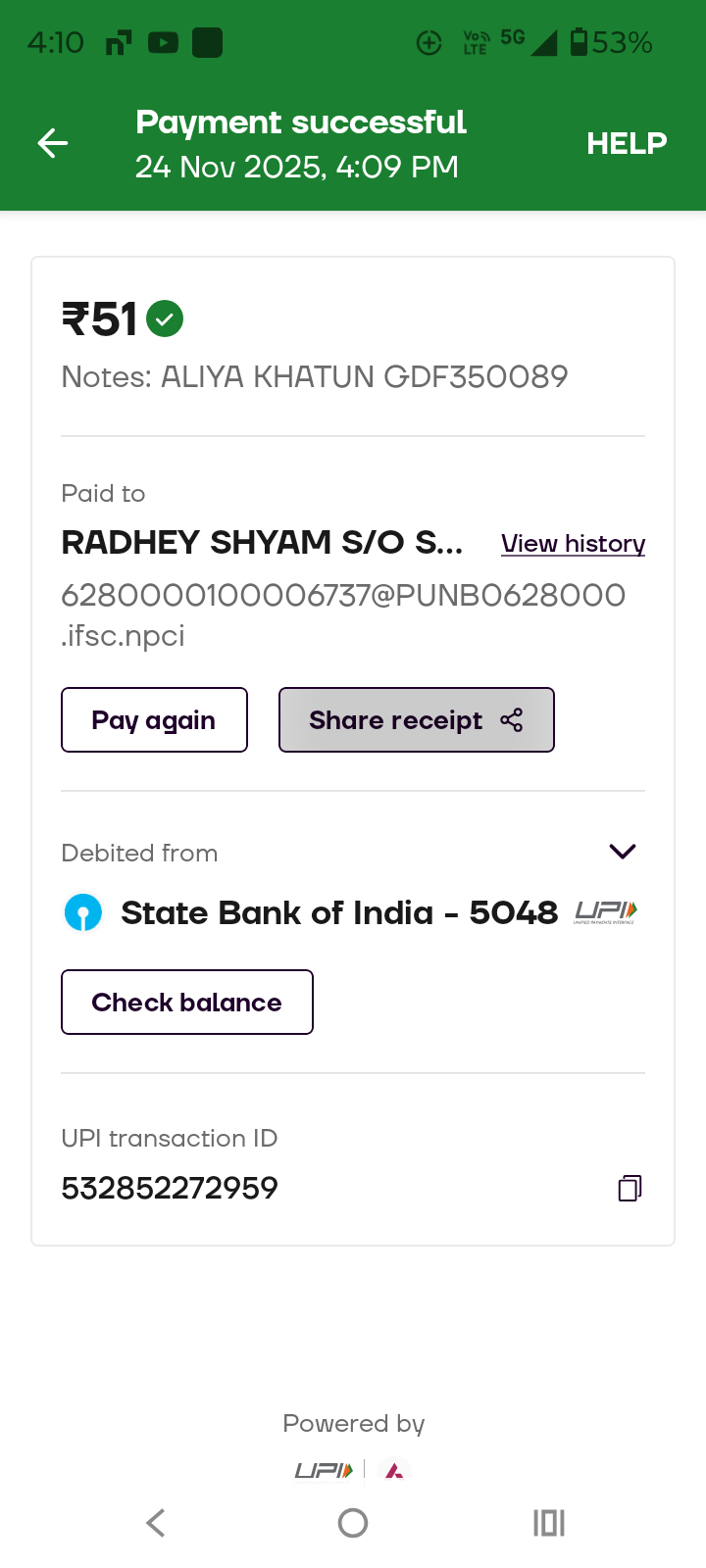Viewport: 706px width, 1568px height.
Task: Tap the UPI logo beside bank name
Action: (x=606, y=912)
